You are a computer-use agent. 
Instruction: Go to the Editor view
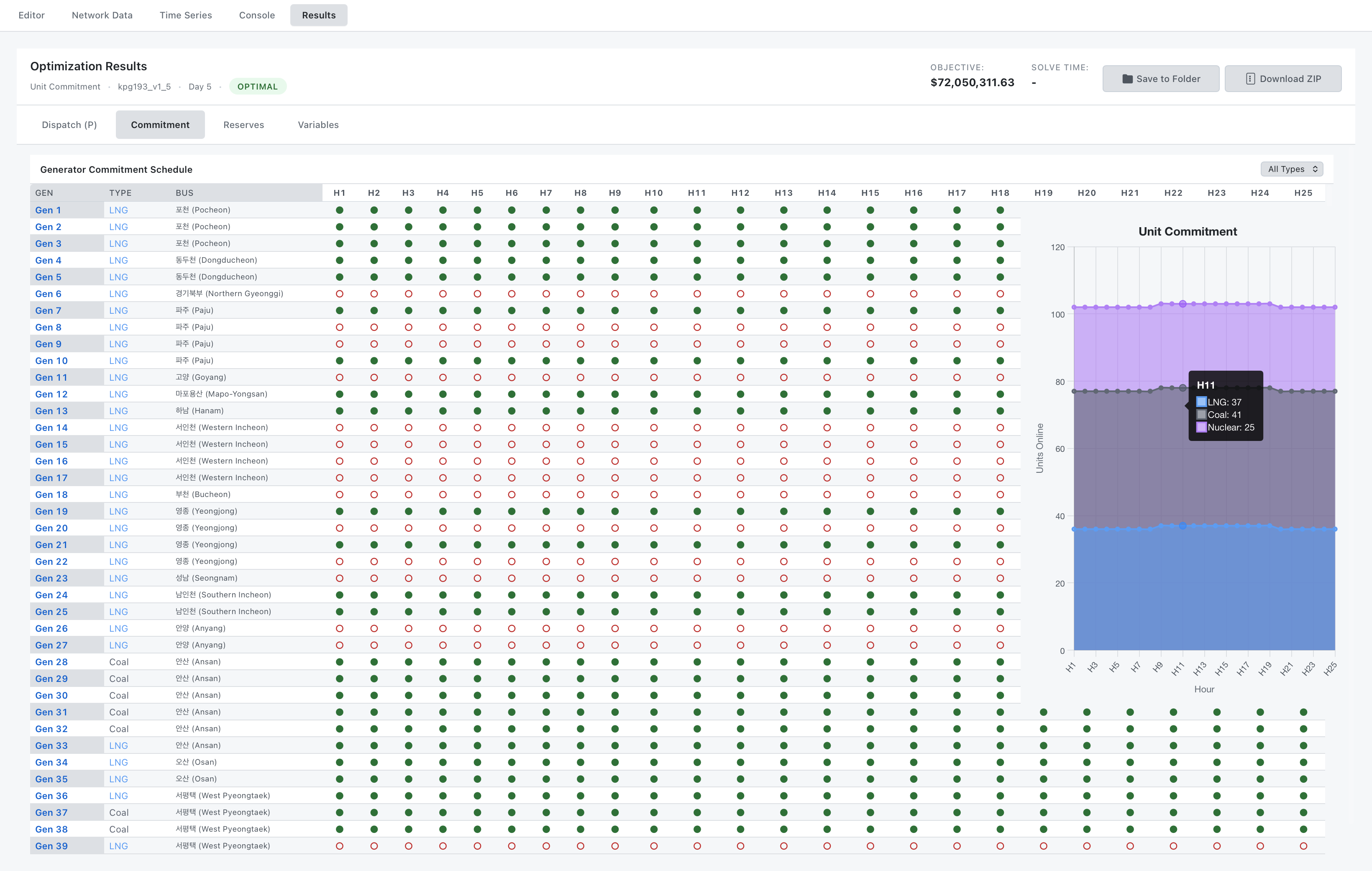point(31,15)
